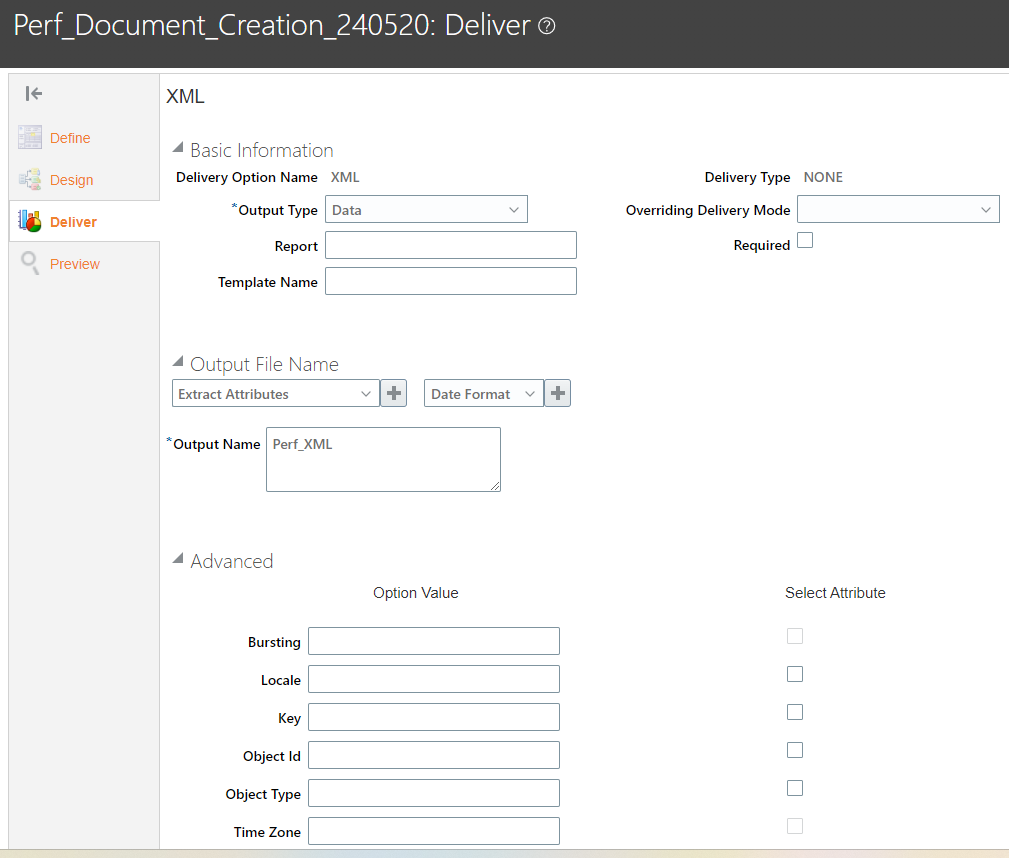Click the Template Name field
This screenshot has height=858, width=1009.
(450, 281)
